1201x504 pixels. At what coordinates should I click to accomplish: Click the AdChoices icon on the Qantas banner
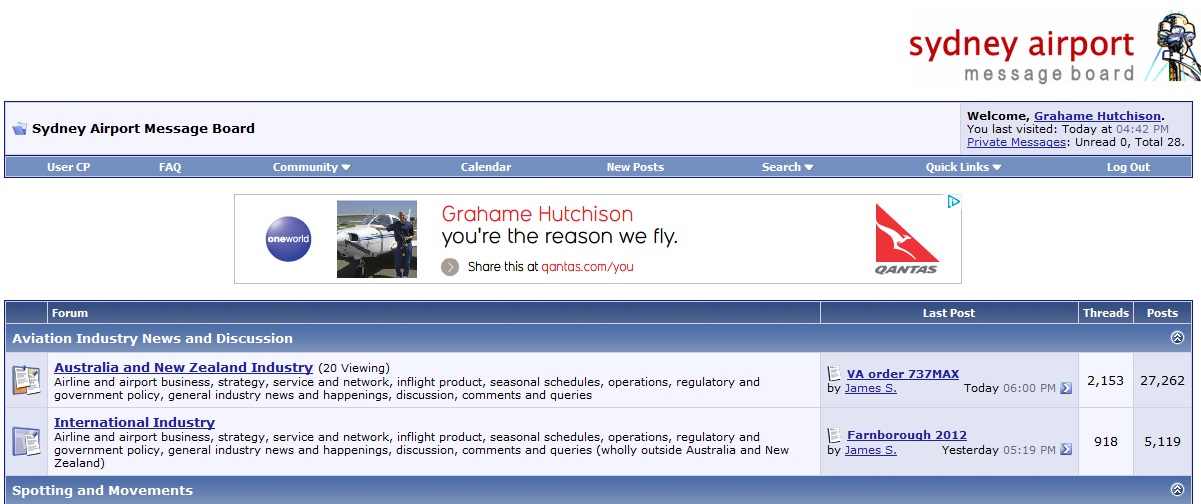pos(953,202)
